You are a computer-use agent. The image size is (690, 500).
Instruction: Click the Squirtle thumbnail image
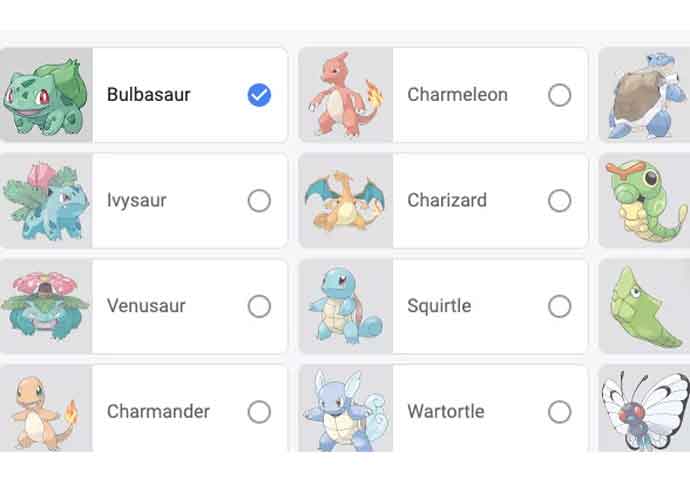click(345, 306)
